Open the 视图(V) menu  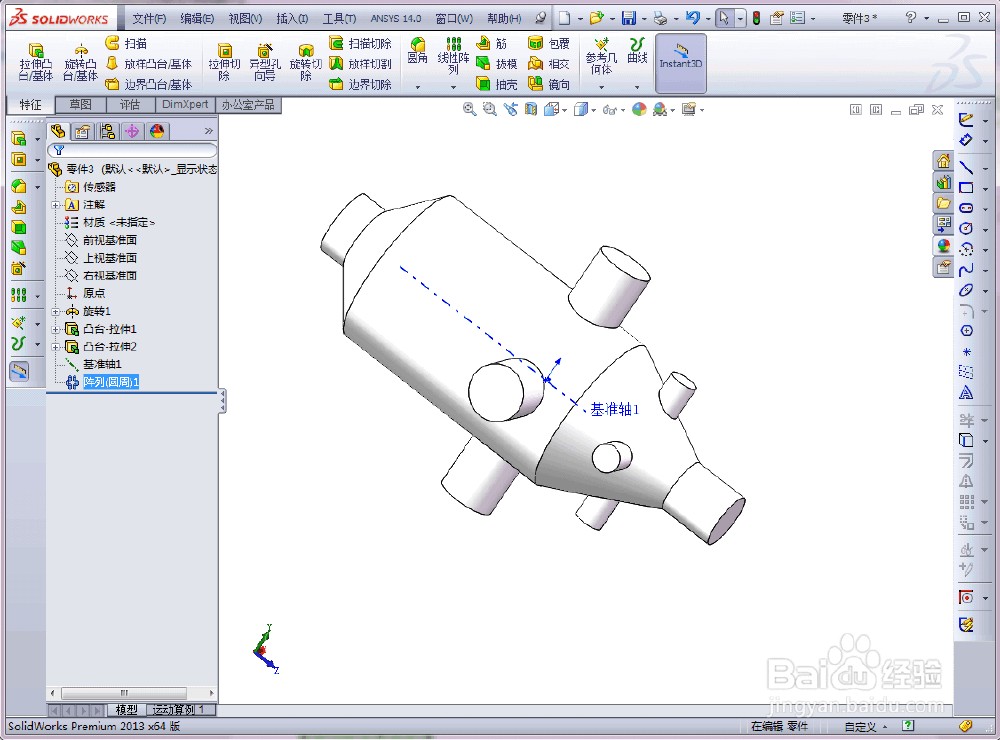246,18
